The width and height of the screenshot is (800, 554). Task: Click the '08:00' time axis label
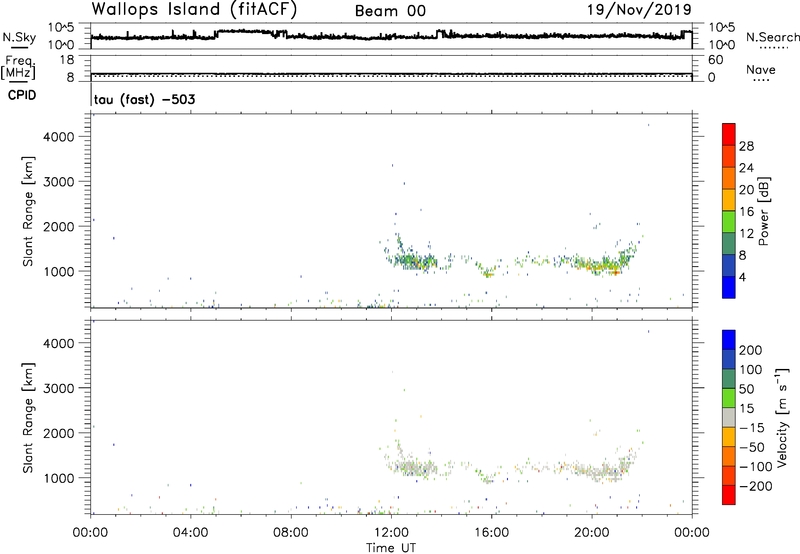point(291,533)
